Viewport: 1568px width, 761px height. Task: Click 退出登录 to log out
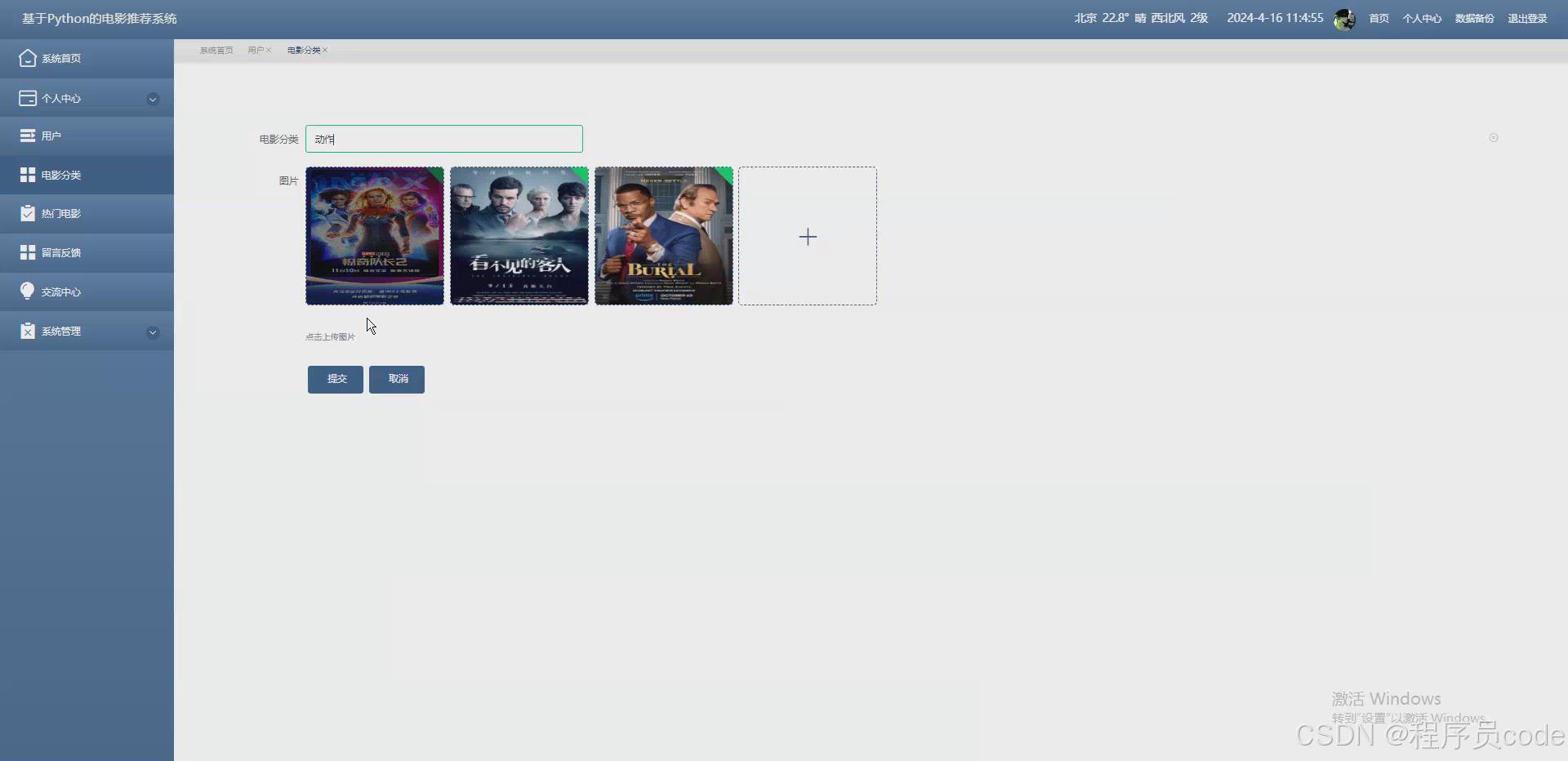click(1527, 19)
